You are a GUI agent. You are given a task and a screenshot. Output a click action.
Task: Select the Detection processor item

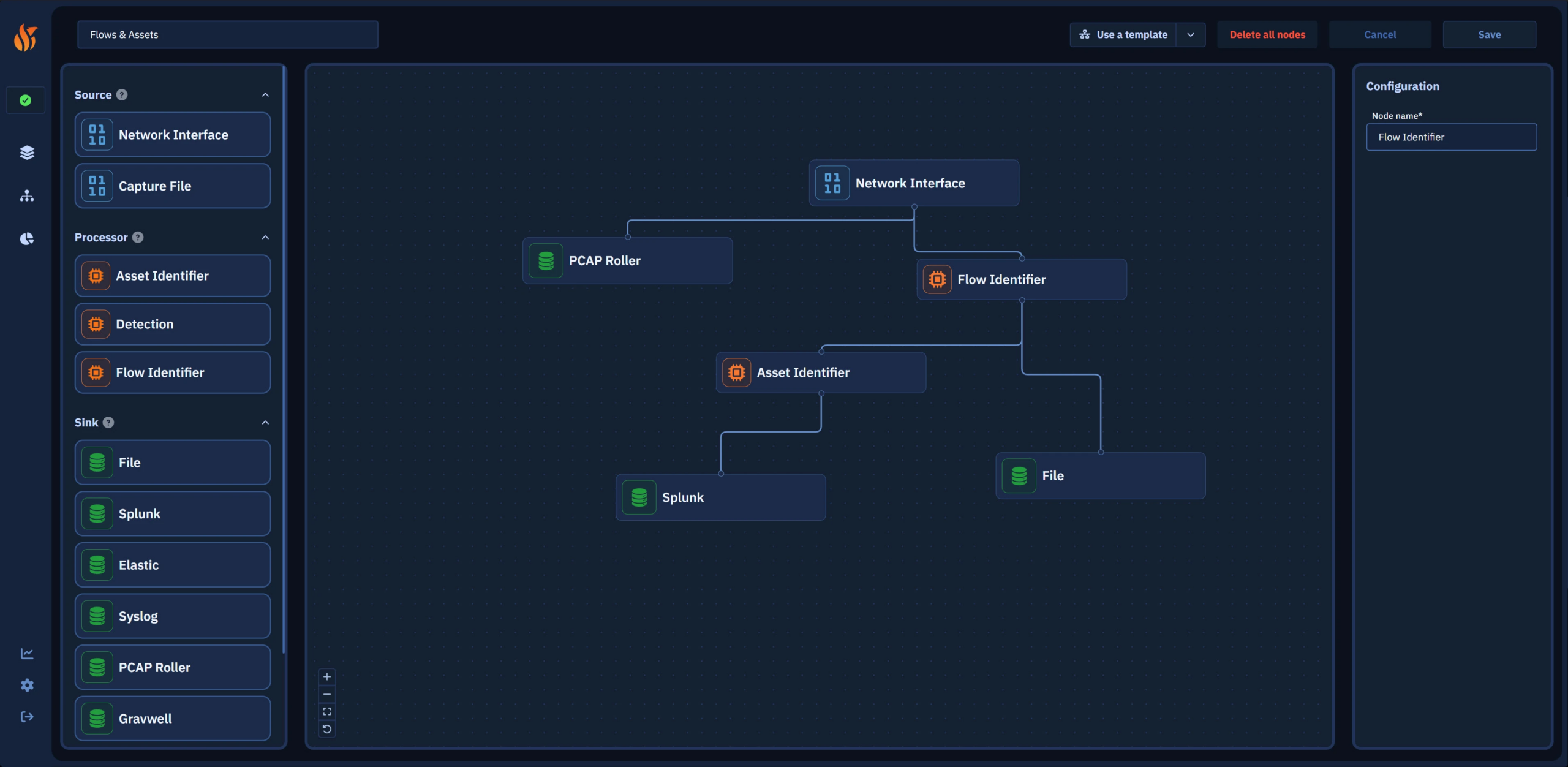click(x=173, y=324)
